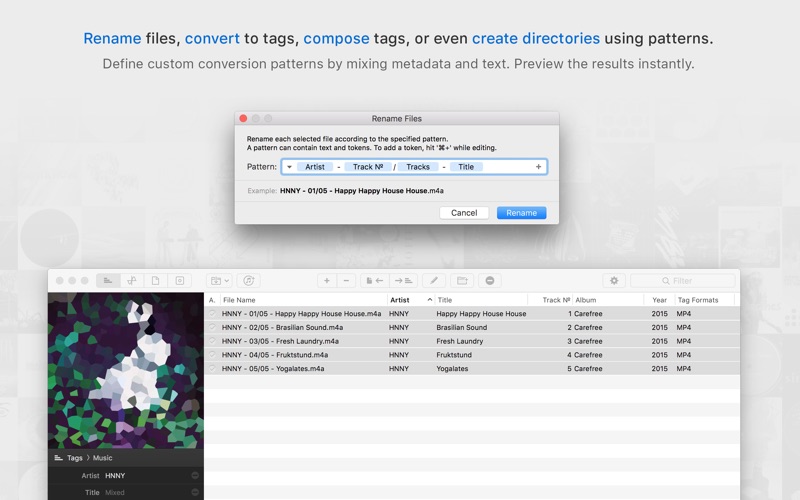Screen dimensions: 800x500
Task: Select the Music breadcrumb in the Tags panel
Action: point(104,457)
